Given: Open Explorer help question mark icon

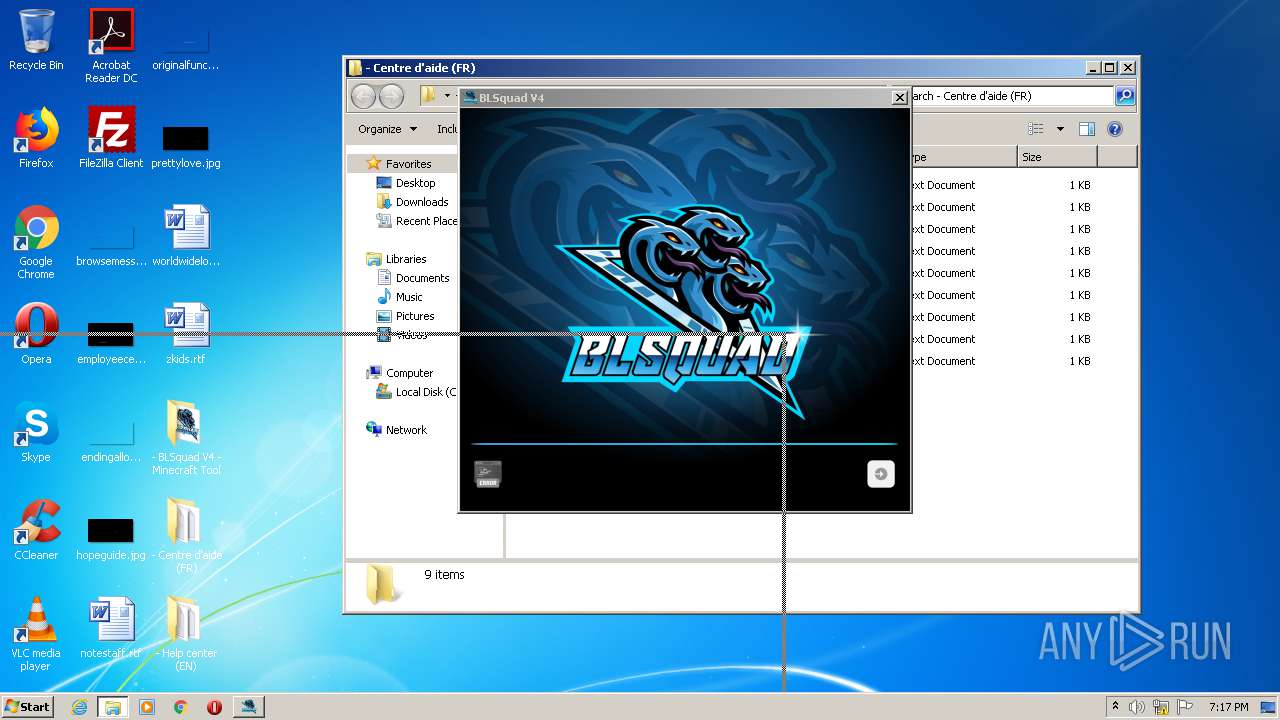Looking at the screenshot, I should coord(1115,129).
